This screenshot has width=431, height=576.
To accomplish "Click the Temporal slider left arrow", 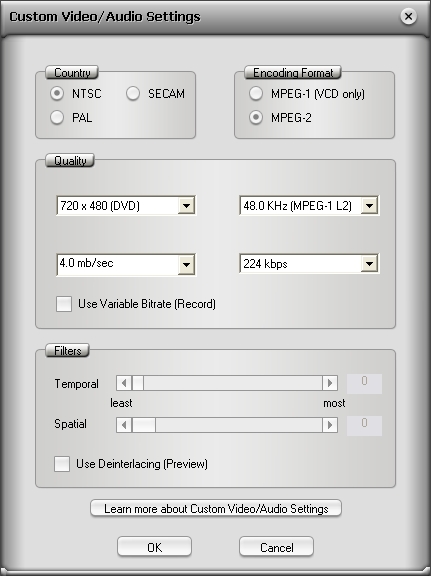I will click(x=124, y=383).
